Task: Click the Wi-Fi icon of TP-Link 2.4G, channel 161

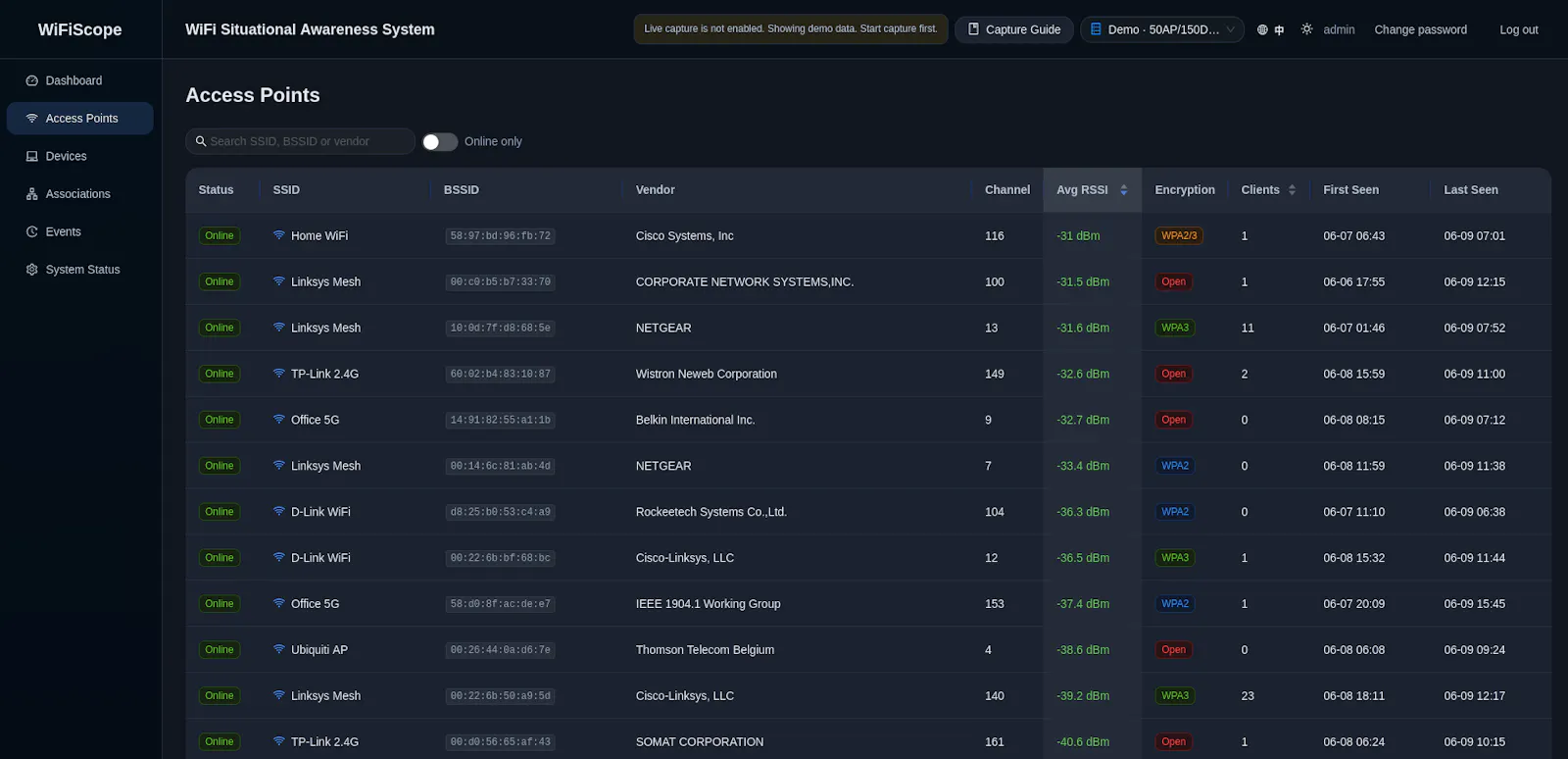Action: click(279, 742)
